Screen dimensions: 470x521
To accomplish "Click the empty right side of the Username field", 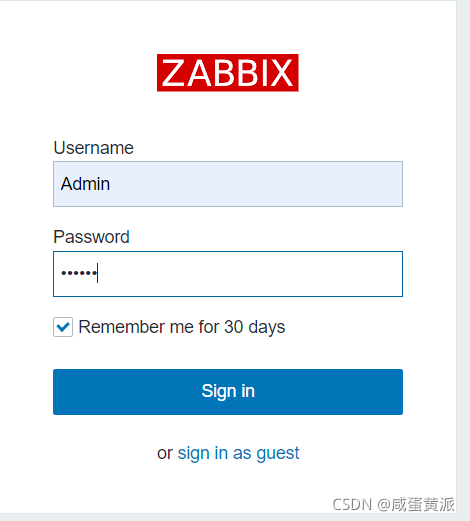I will point(300,184).
